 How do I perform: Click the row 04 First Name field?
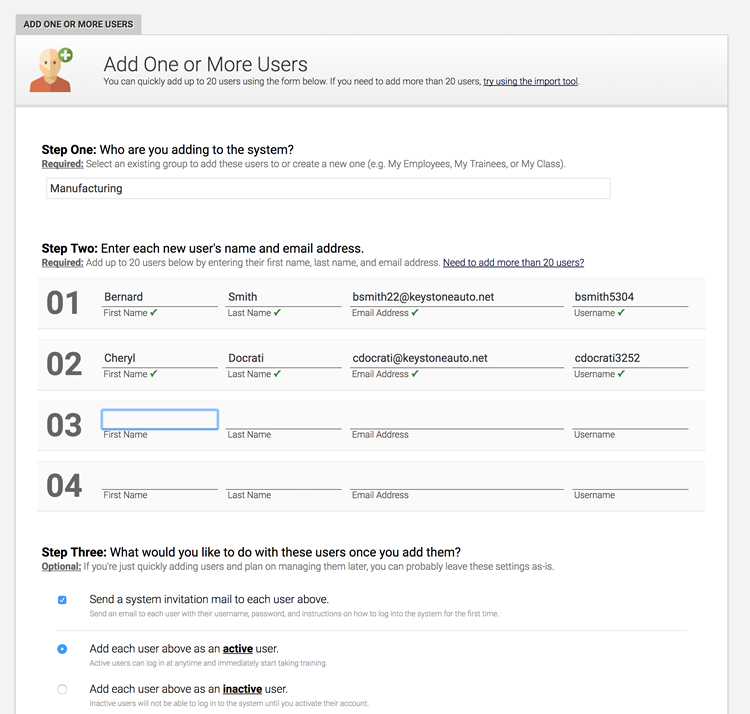pyautogui.click(x=160, y=480)
